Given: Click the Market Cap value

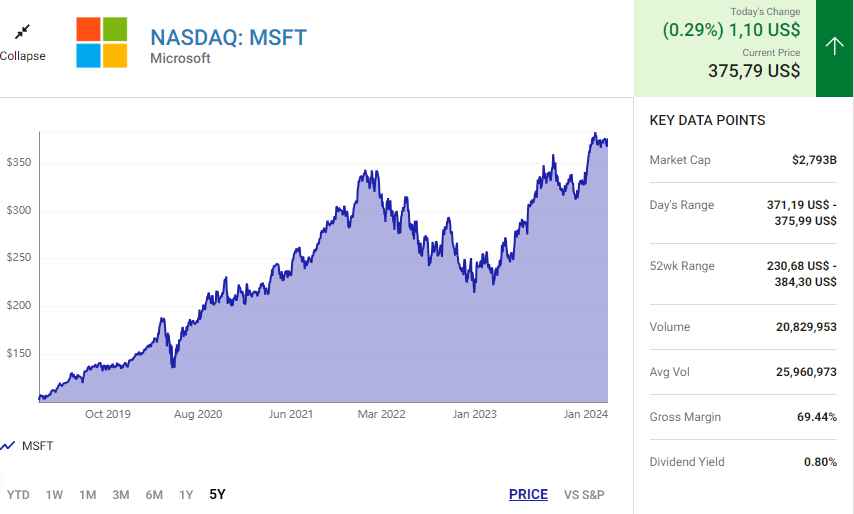Looking at the screenshot, I should pos(814,160).
